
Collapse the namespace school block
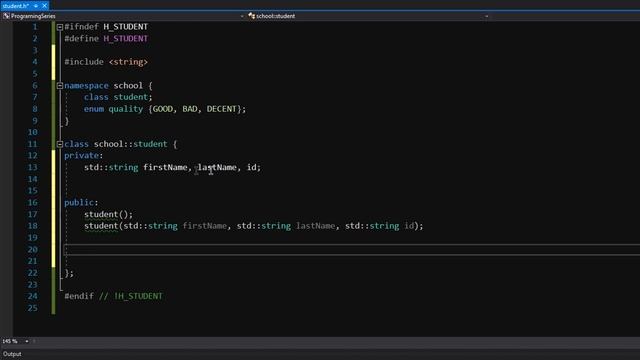coord(60,86)
